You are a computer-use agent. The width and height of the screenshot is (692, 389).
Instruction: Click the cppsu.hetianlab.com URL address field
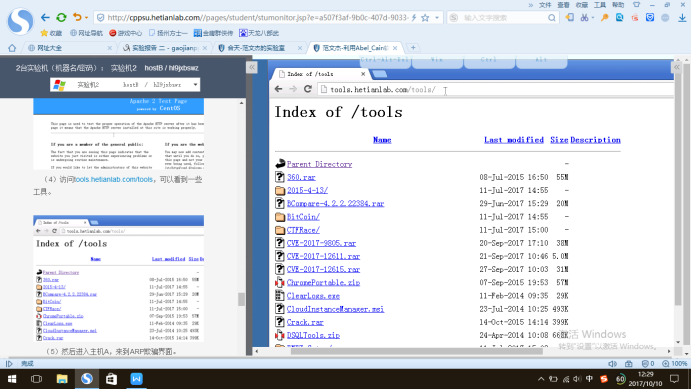point(258,18)
